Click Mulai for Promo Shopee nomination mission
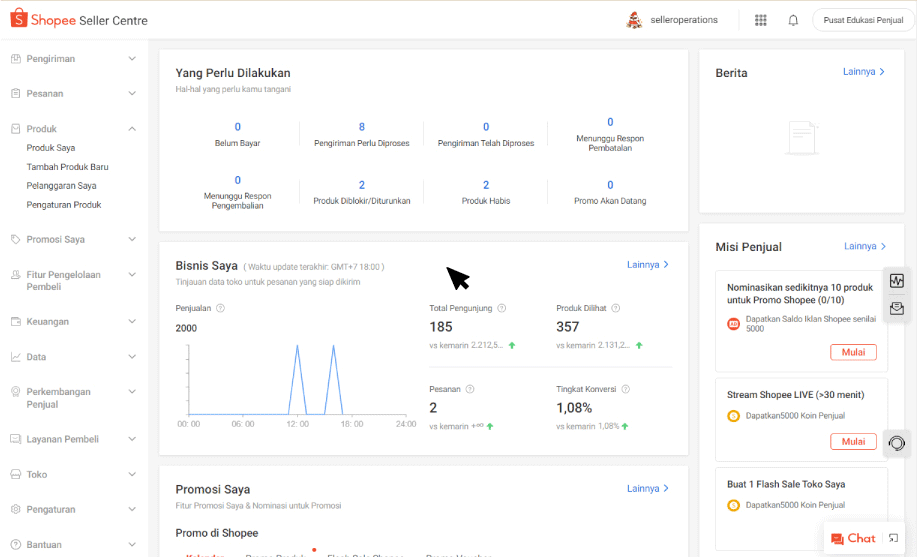This screenshot has width=917, height=557. tap(853, 352)
